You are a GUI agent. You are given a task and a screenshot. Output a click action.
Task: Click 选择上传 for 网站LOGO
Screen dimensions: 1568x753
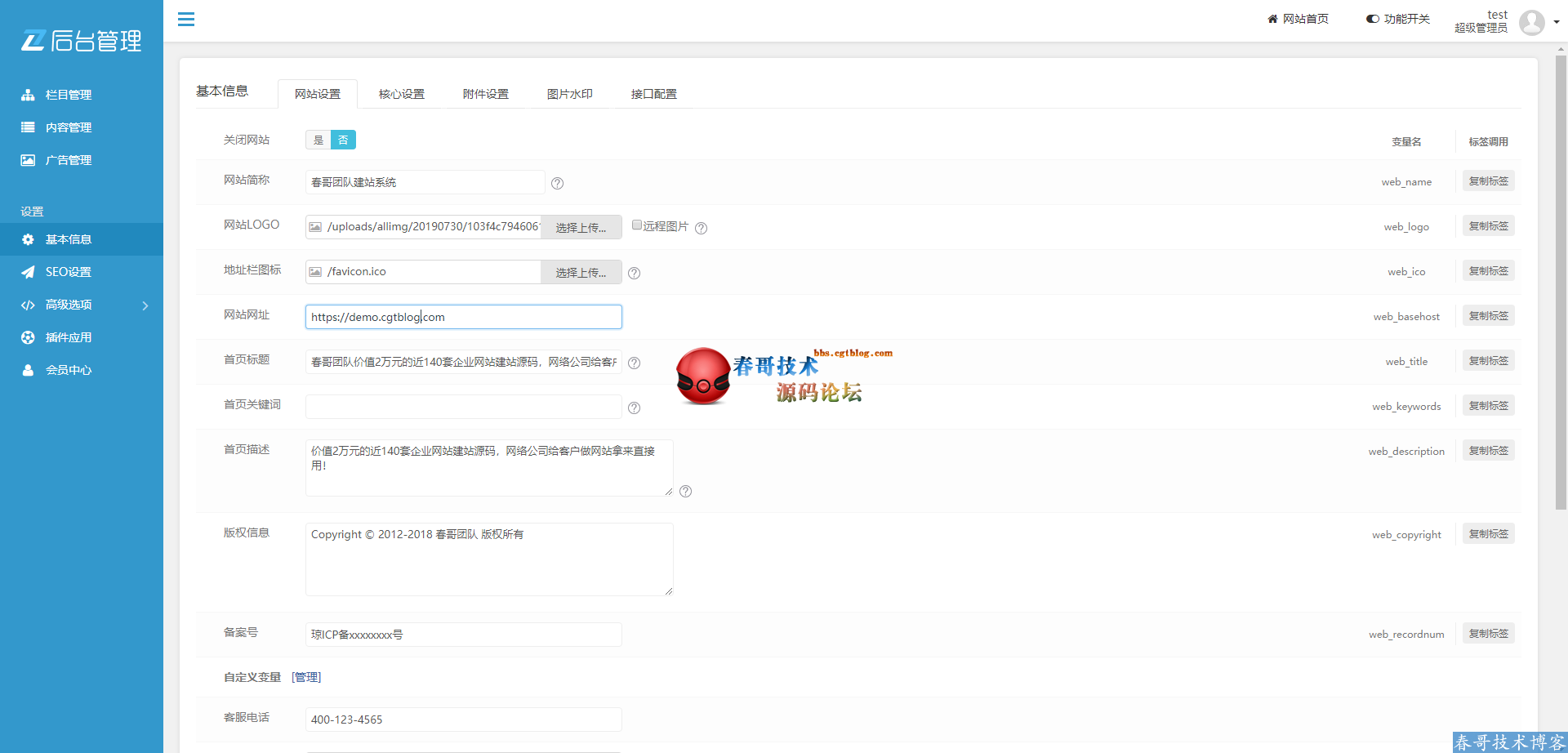coord(581,227)
